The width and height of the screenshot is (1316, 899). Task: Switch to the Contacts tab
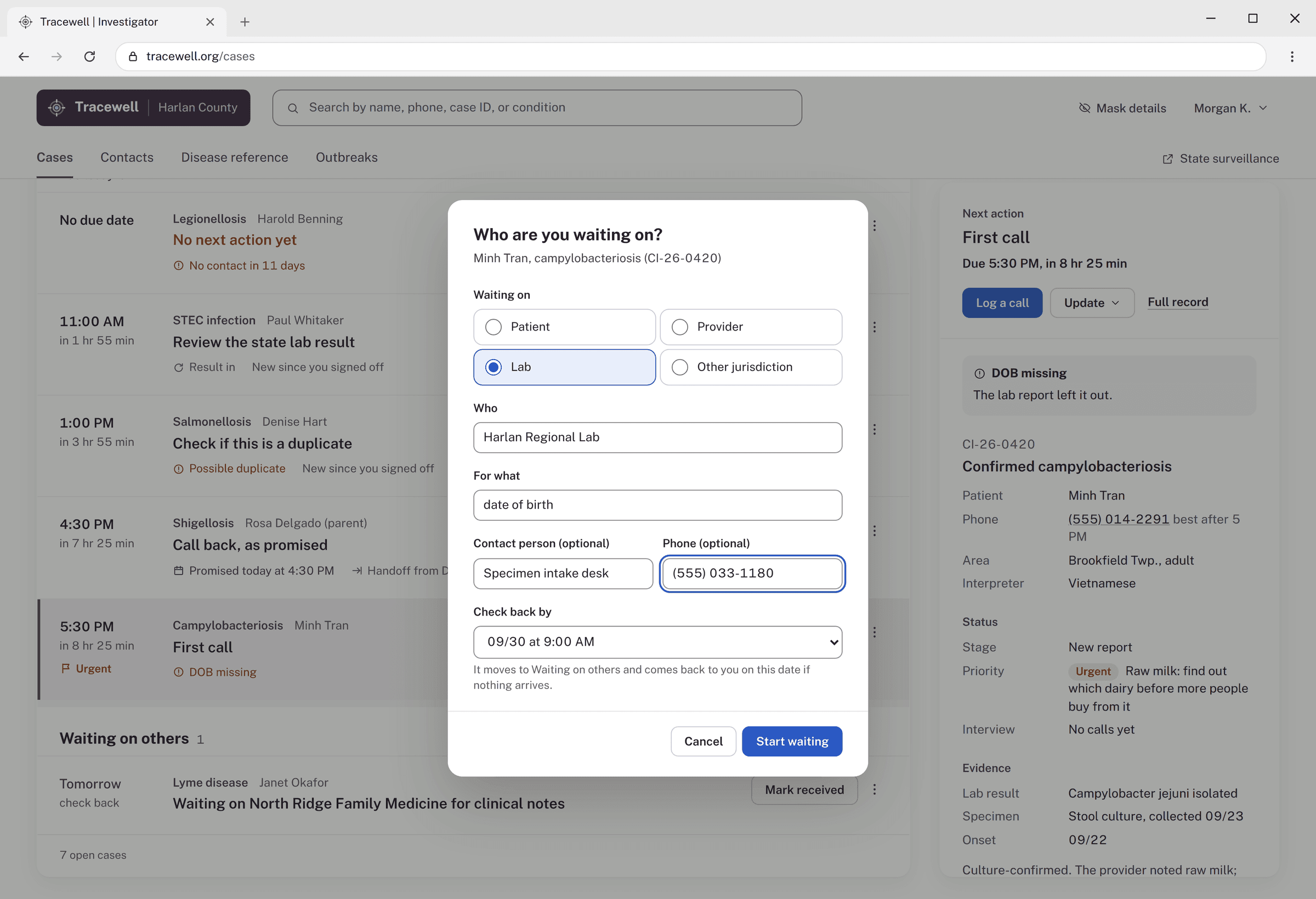(x=127, y=157)
